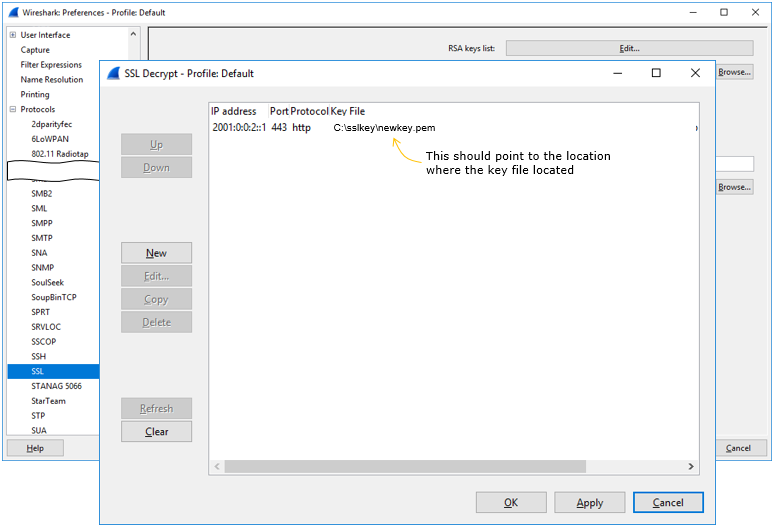Viewport: 775px width, 529px height.
Task: Select the SPRT protocol
Action: coord(41,312)
